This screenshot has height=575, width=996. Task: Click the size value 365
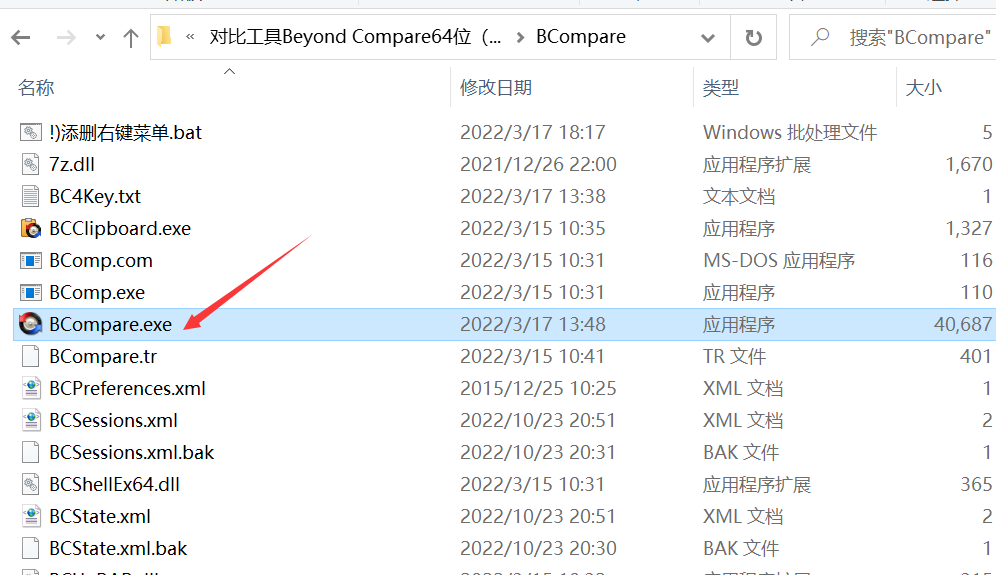976,484
